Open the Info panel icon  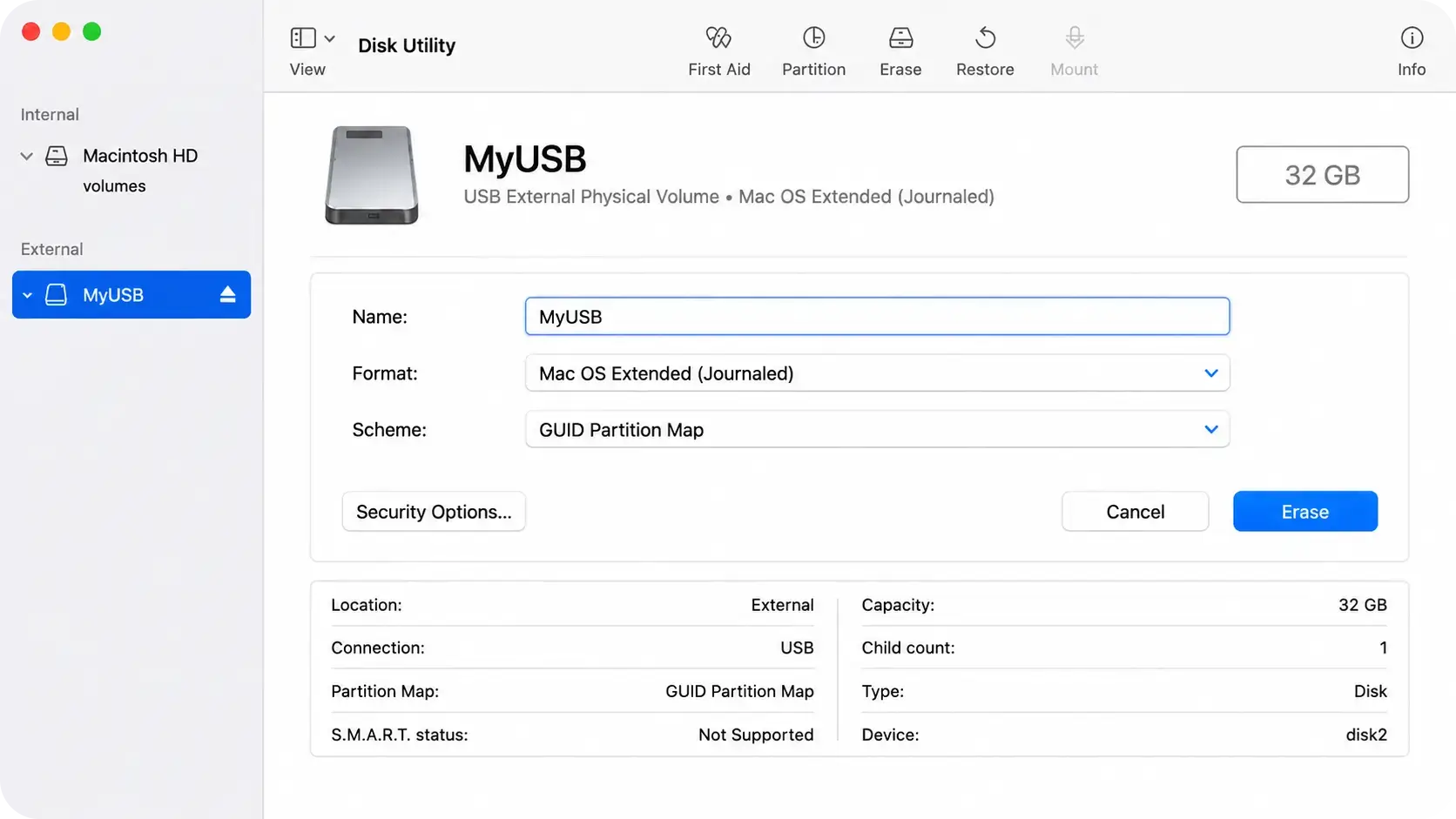1412,37
